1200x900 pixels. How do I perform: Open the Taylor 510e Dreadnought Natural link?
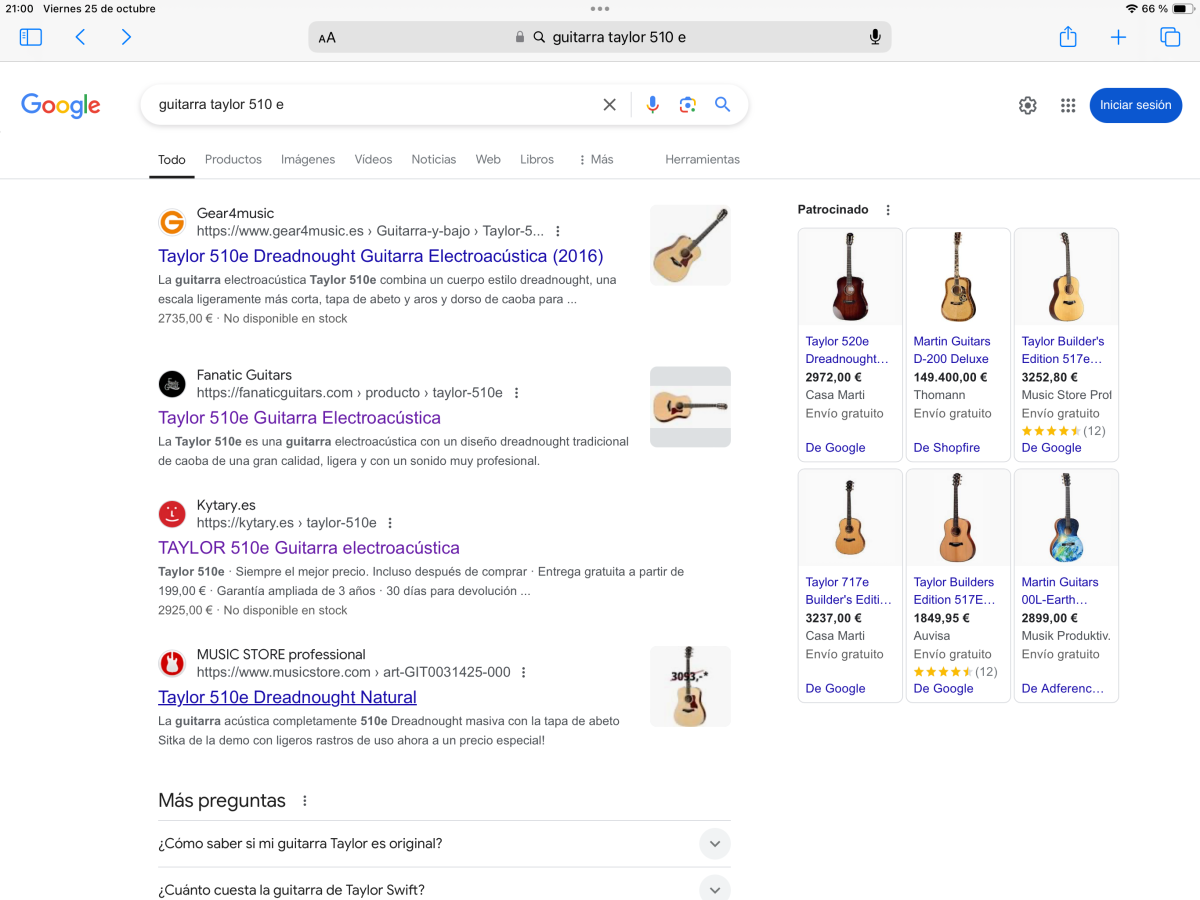point(287,697)
